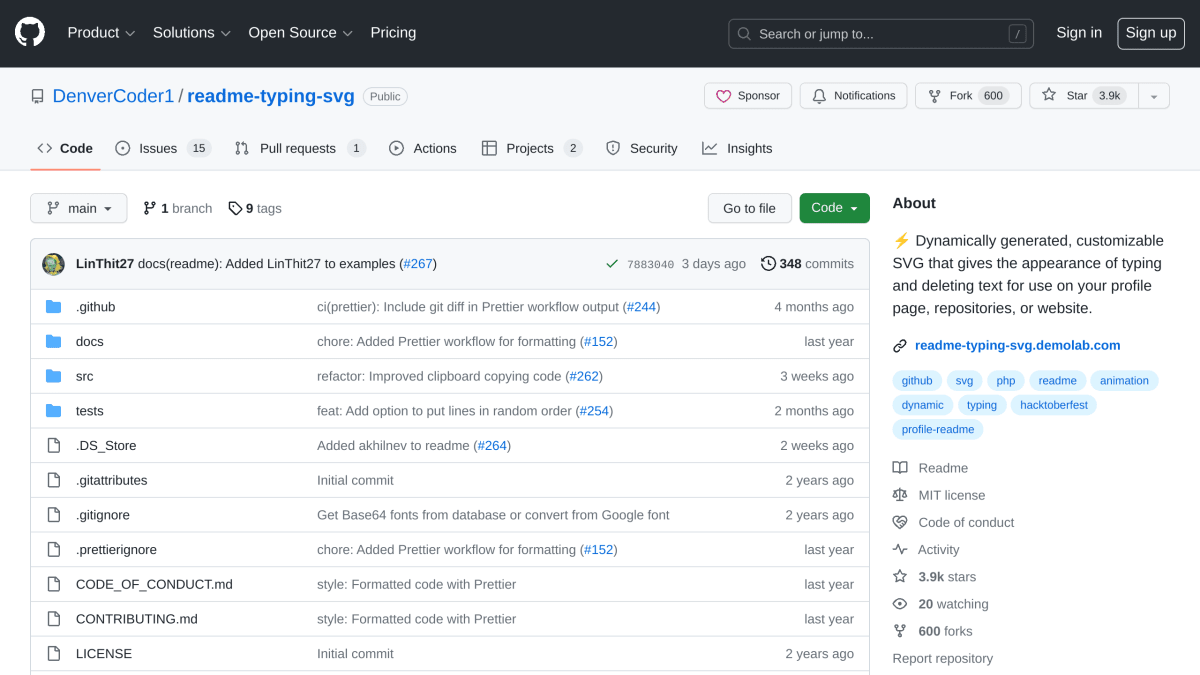
Task: Go to Pricing page
Action: pos(393,33)
